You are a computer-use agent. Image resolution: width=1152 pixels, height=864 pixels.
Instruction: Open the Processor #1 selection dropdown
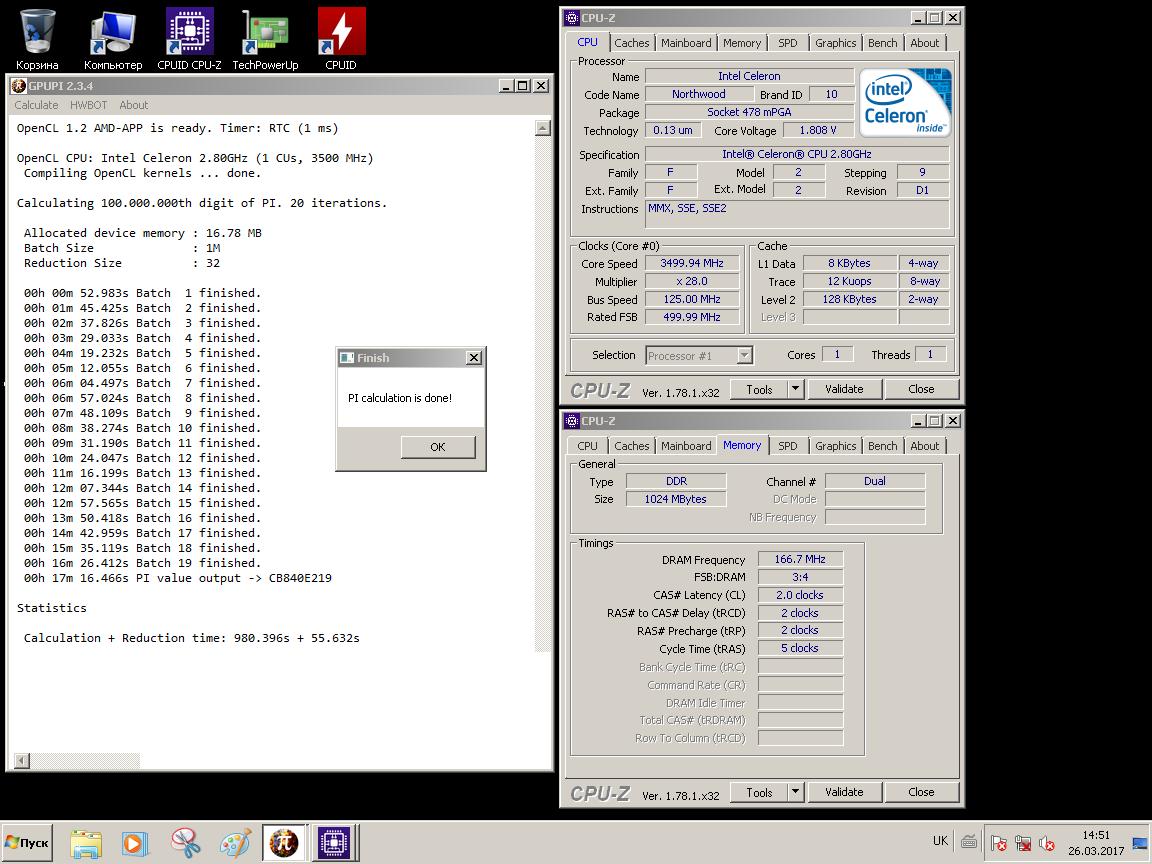[x=699, y=356]
